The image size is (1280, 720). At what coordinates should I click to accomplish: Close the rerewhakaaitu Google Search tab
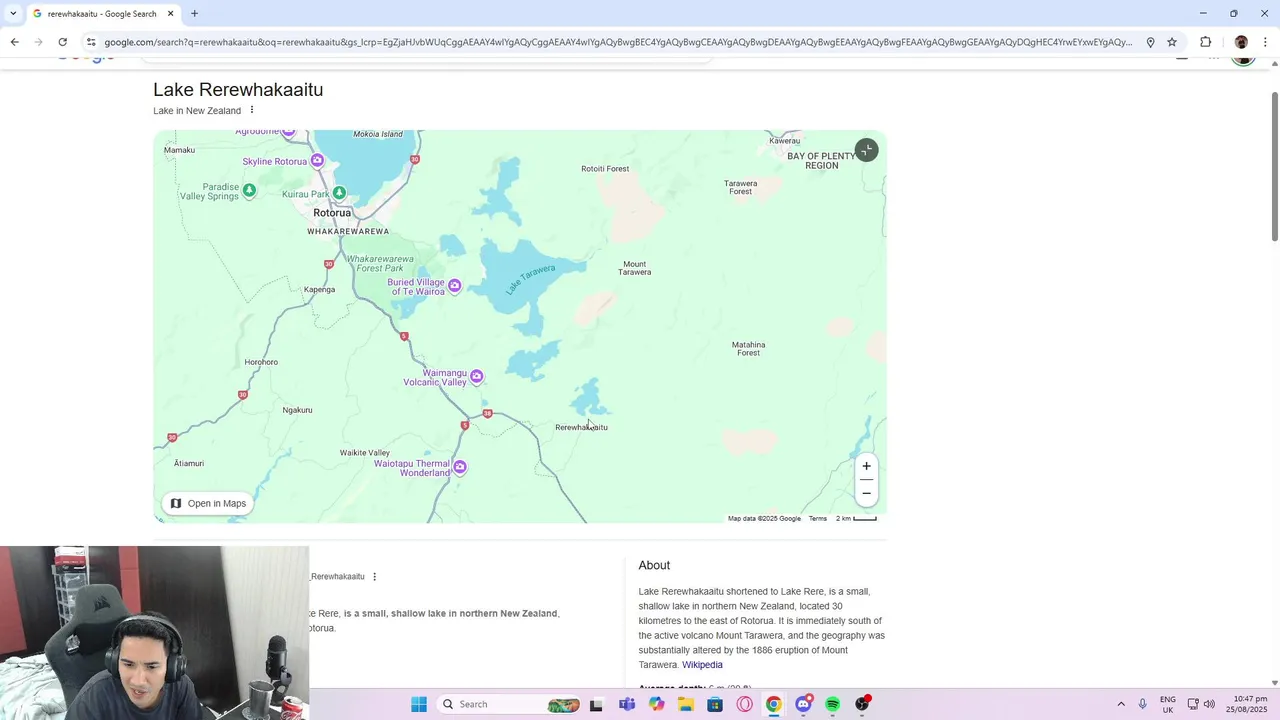[x=171, y=13]
